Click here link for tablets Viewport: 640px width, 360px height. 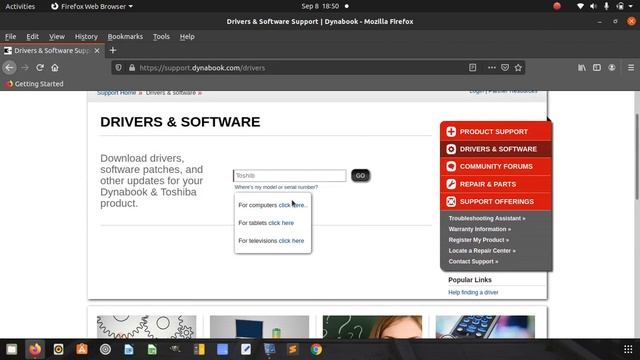coord(281,223)
